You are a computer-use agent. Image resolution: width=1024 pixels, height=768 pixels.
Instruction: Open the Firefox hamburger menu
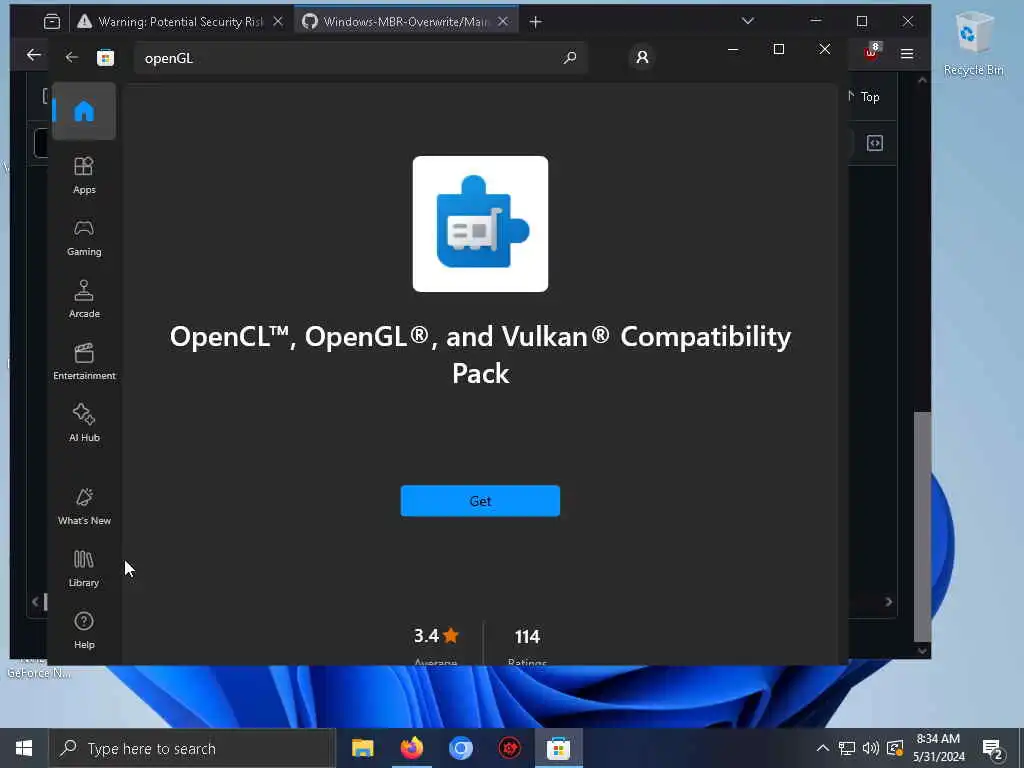(906, 54)
